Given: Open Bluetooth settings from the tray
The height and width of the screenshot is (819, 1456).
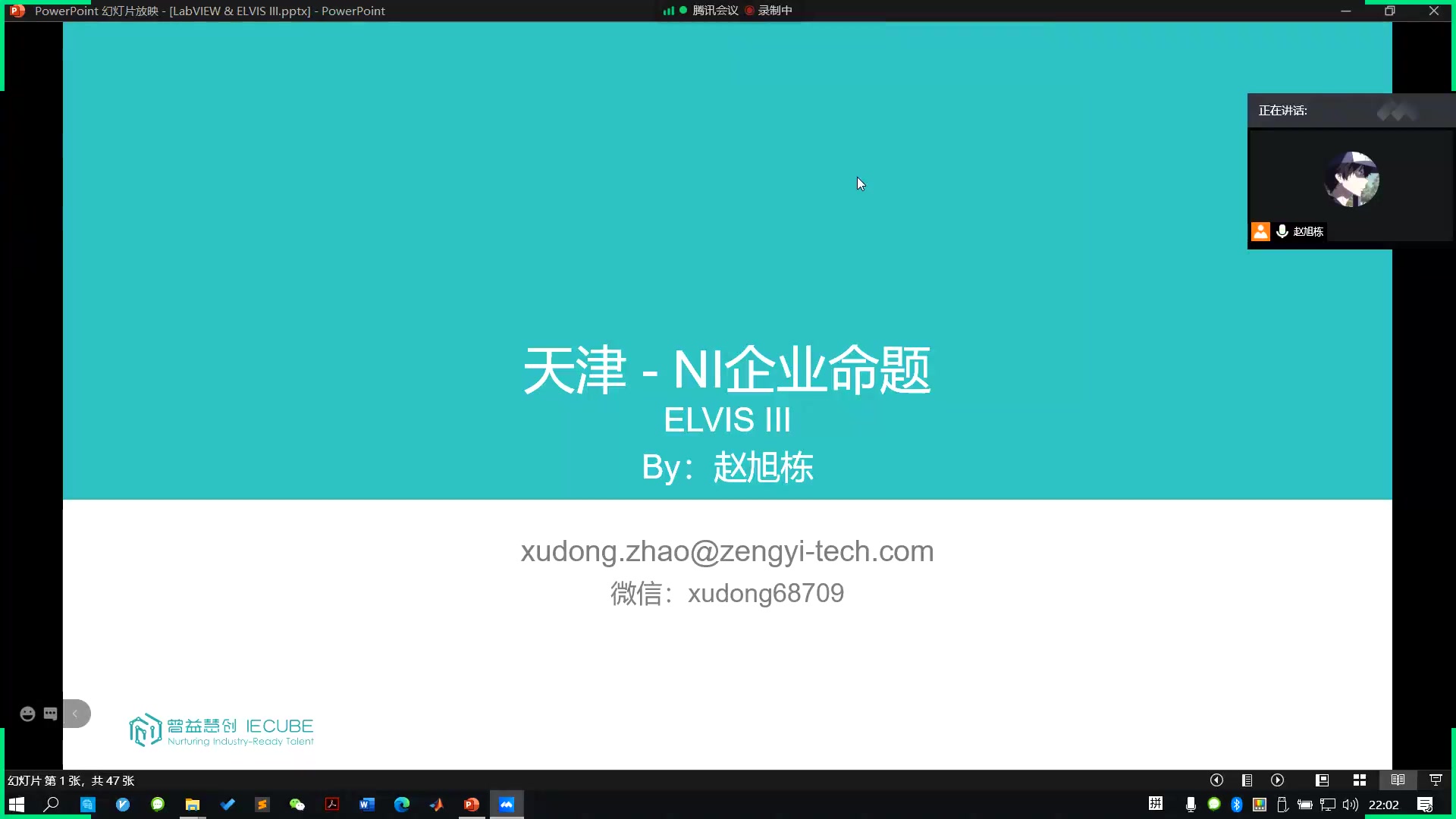Looking at the screenshot, I should [1237, 805].
